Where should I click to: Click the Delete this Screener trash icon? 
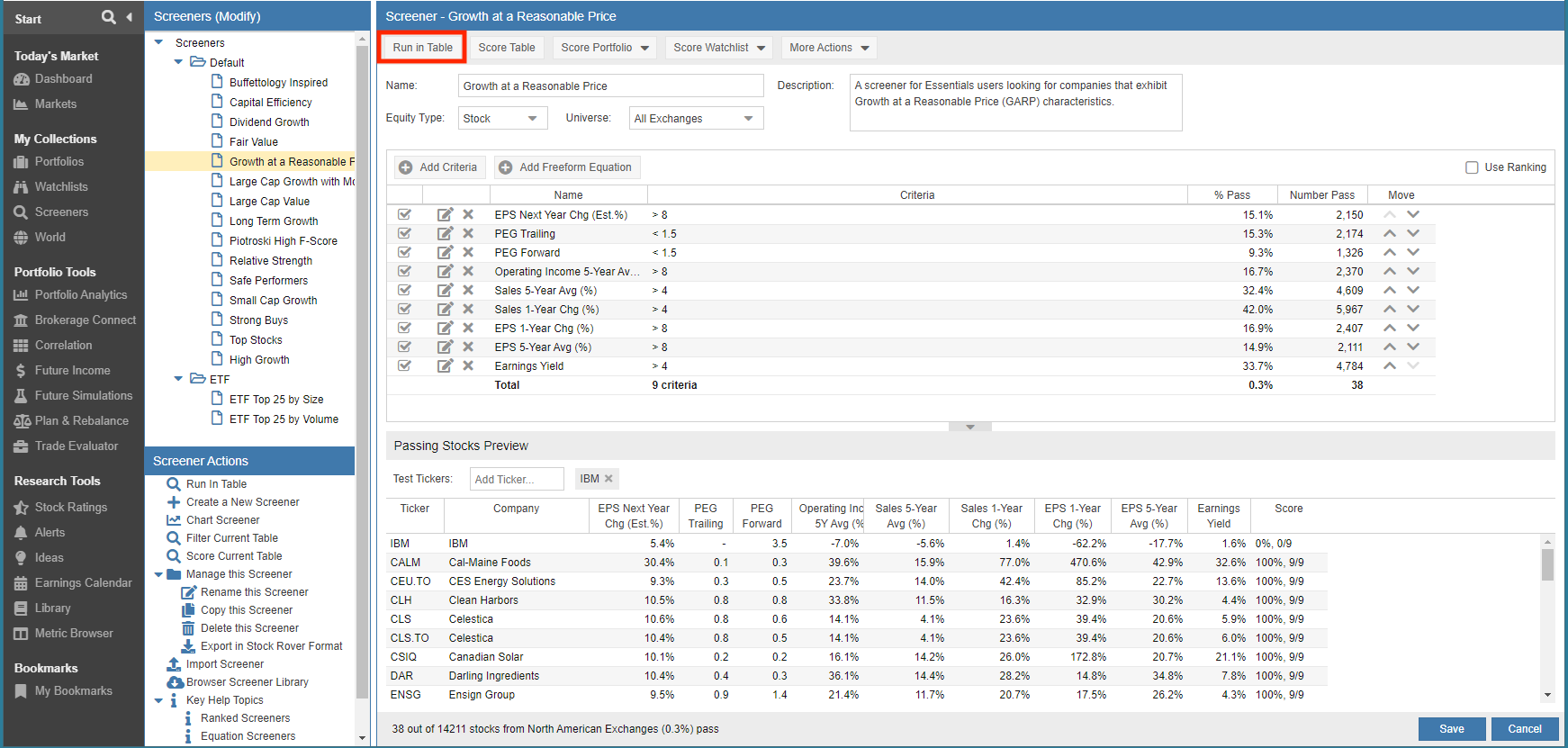pos(188,628)
